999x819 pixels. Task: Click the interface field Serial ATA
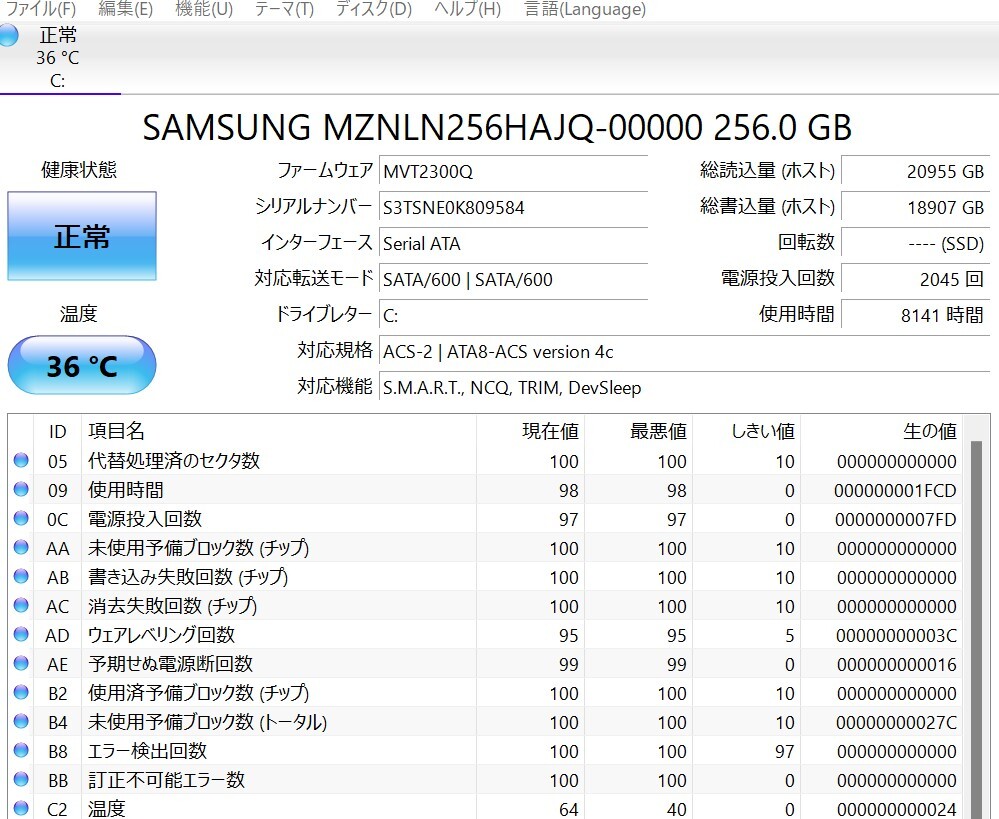point(513,243)
